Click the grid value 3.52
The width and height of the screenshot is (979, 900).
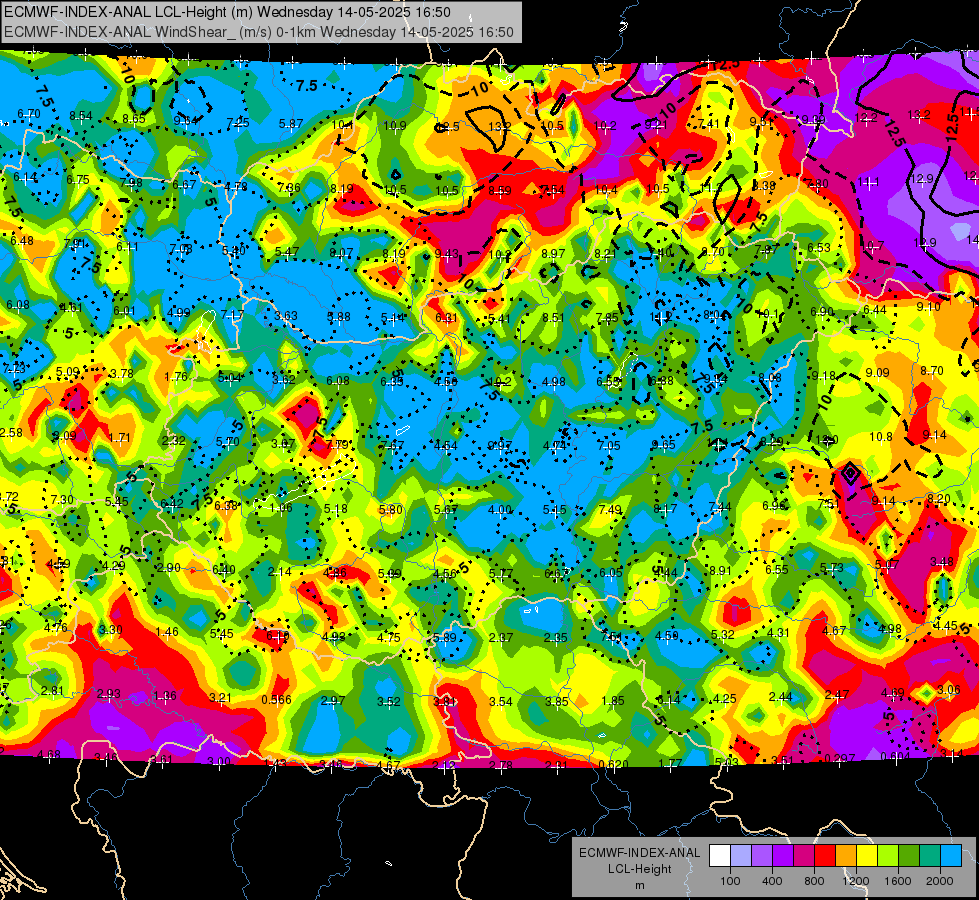388,701
